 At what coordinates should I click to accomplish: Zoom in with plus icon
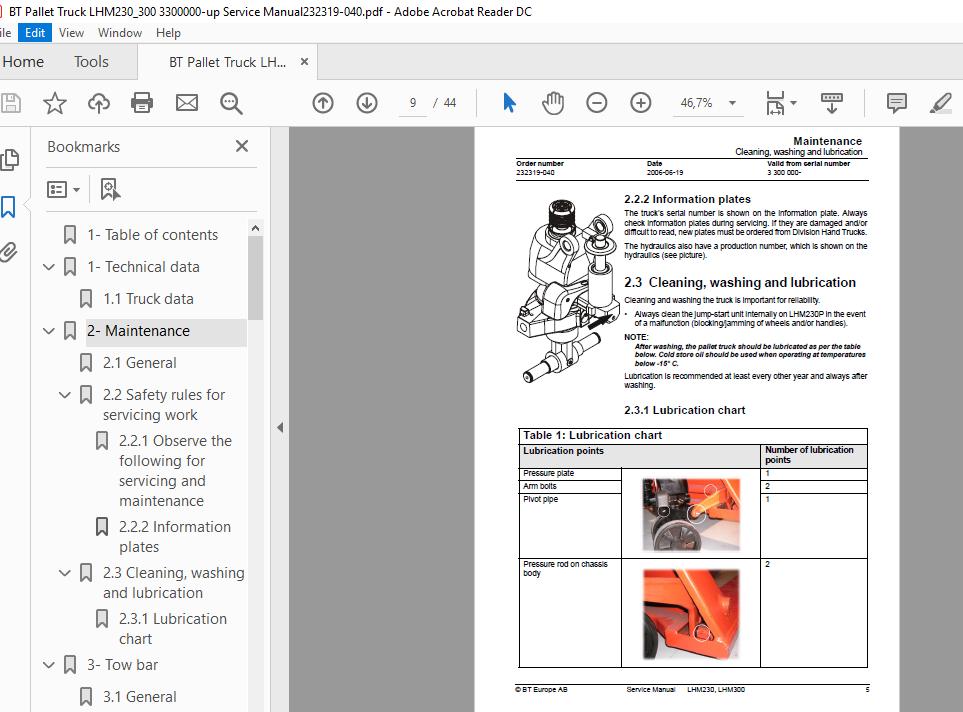[x=641, y=103]
